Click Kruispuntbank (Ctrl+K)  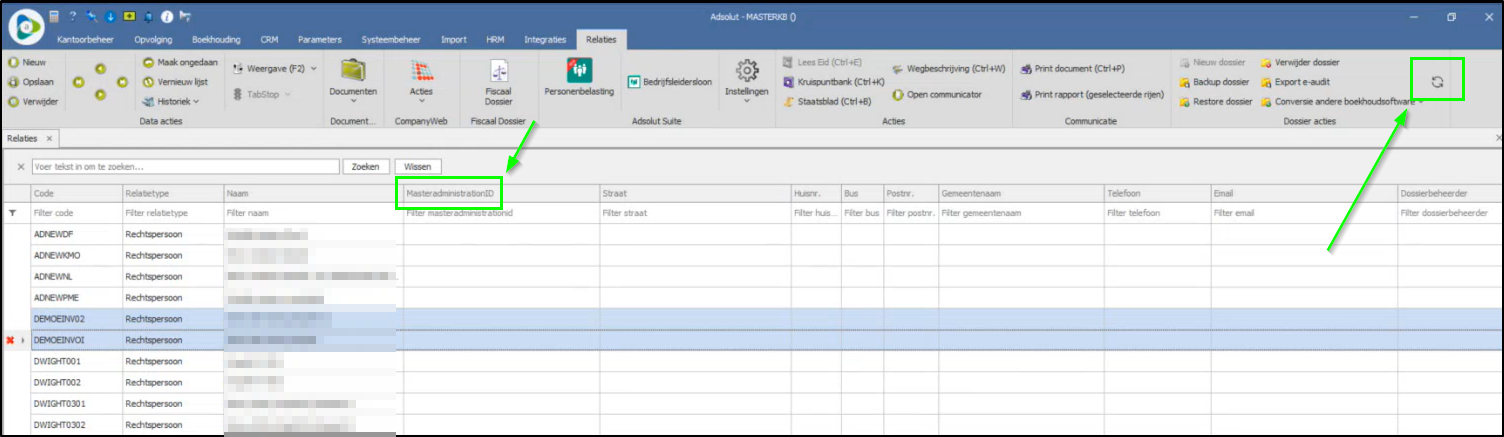pyautogui.click(x=834, y=82)
